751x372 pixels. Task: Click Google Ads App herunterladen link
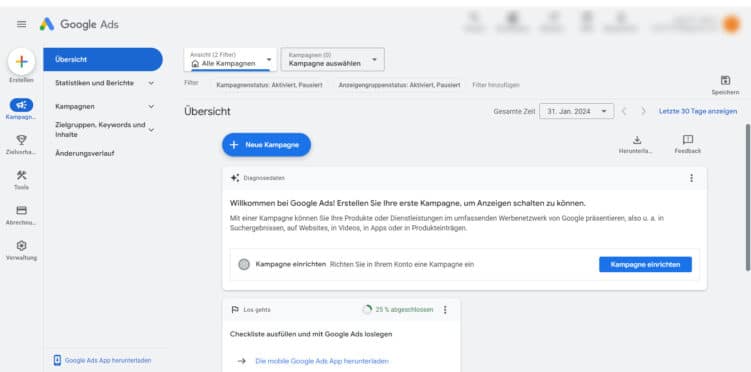(108, 361)
